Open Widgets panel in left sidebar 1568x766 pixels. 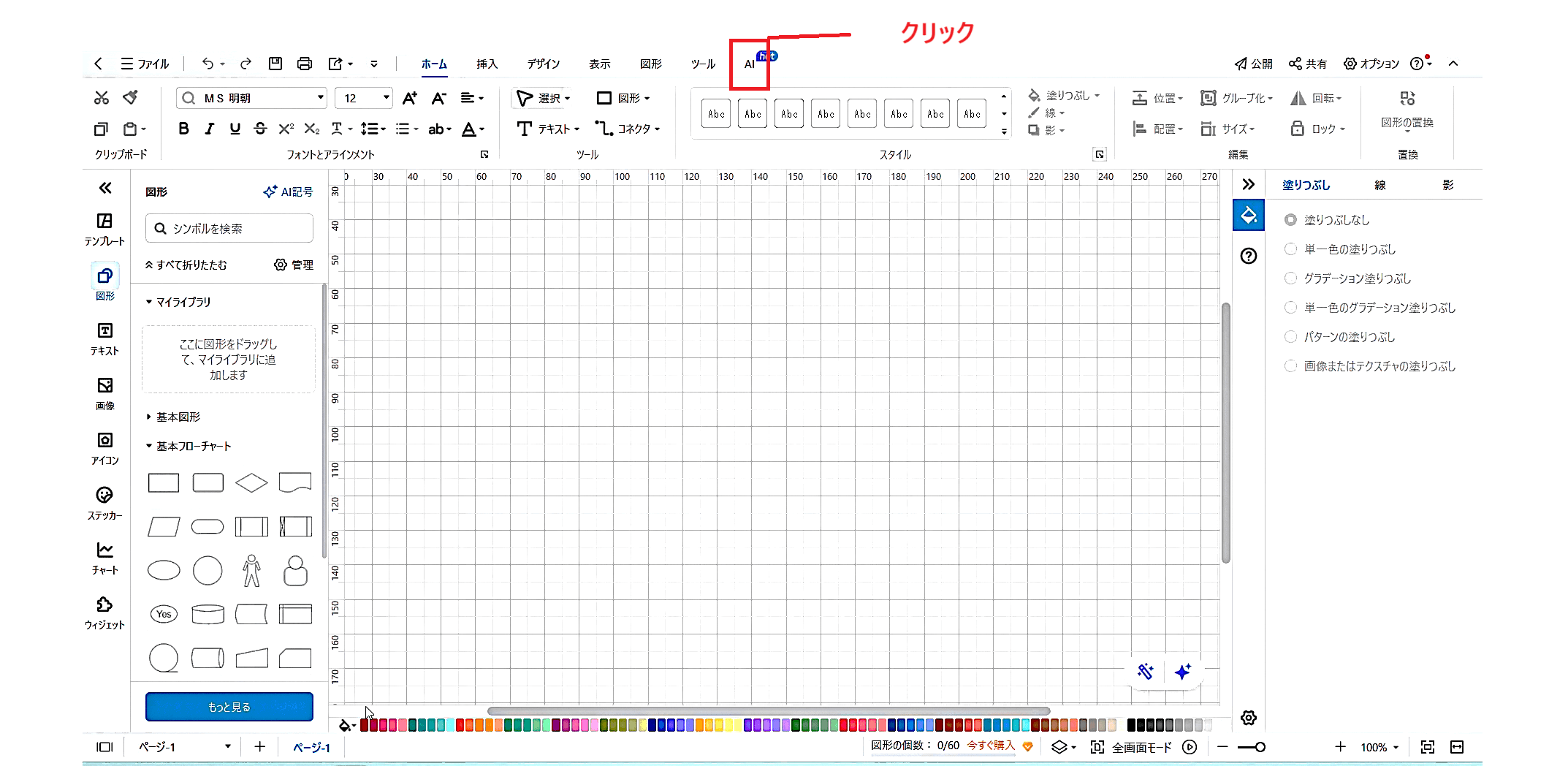pyautogui.click(x=104, y=613)
